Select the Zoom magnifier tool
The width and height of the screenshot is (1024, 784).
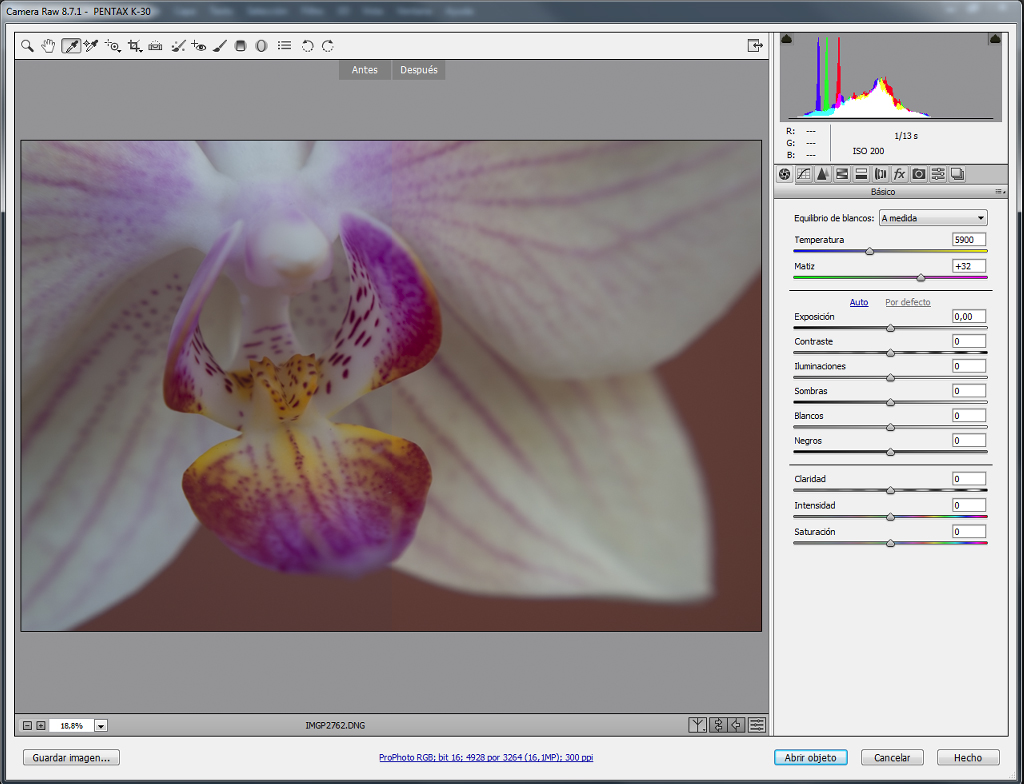point(27,46)
